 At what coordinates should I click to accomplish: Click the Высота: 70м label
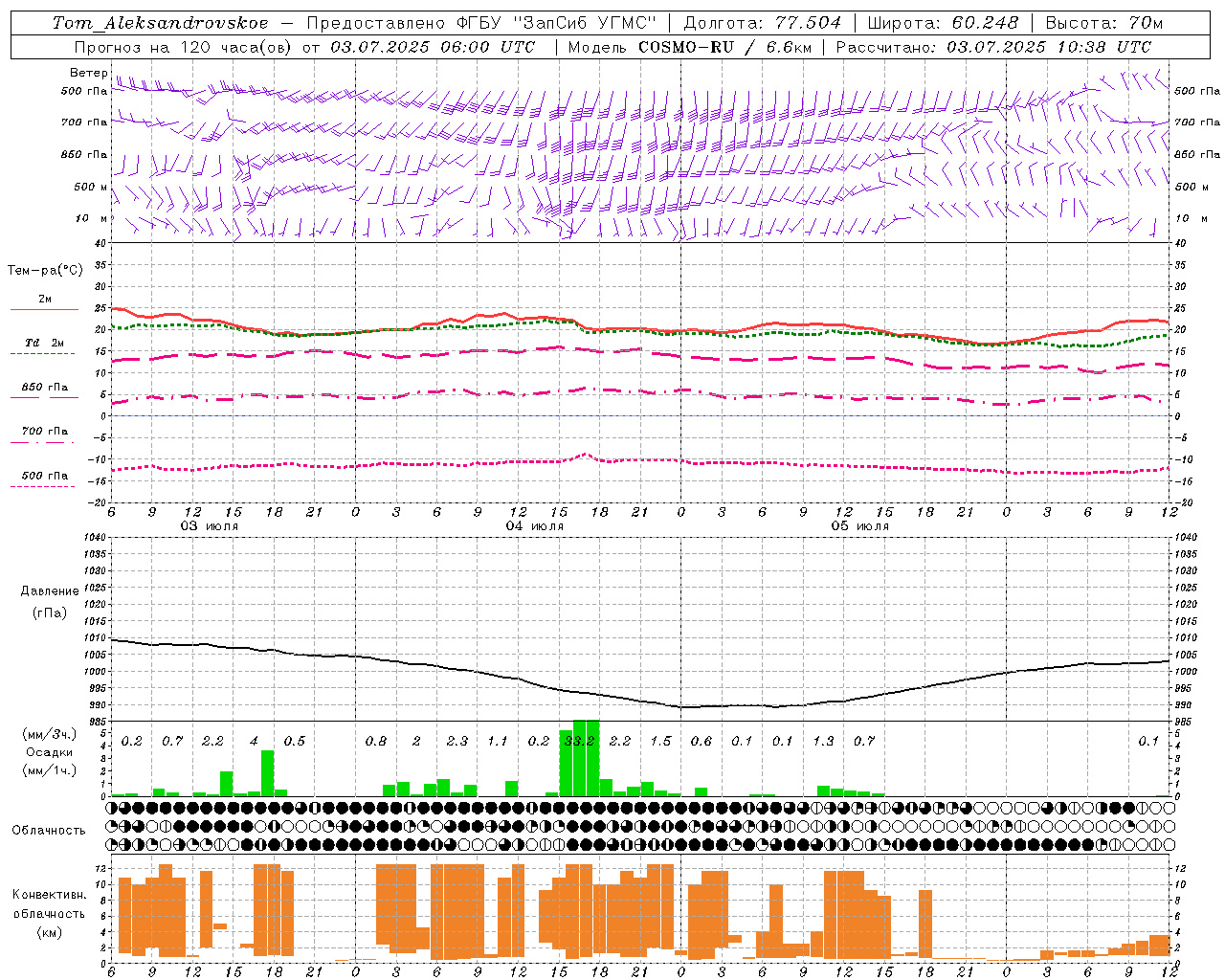pyautogui.click(x=1104, y=23)
